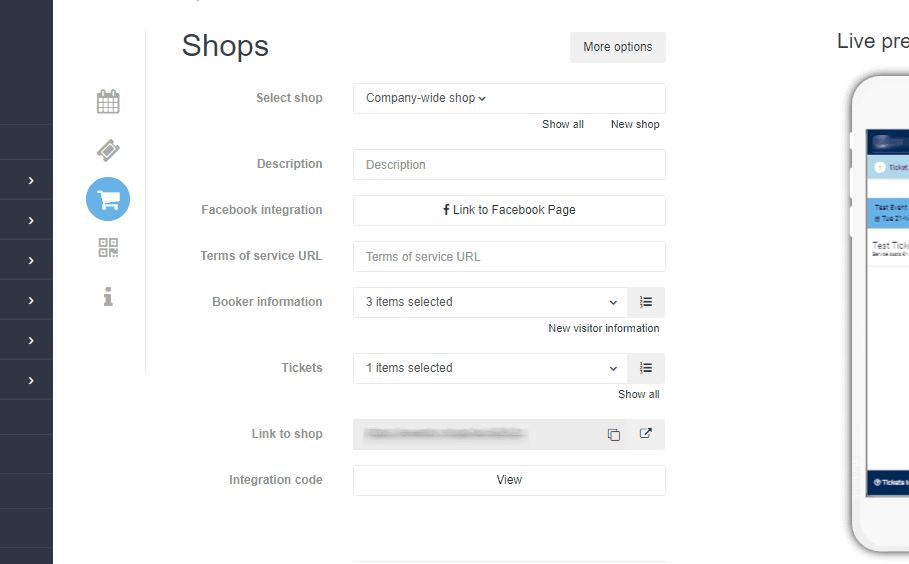
Task: Expand the Company-wide shop dropdown
Action: pyautogui.click(x=509, y=99)
